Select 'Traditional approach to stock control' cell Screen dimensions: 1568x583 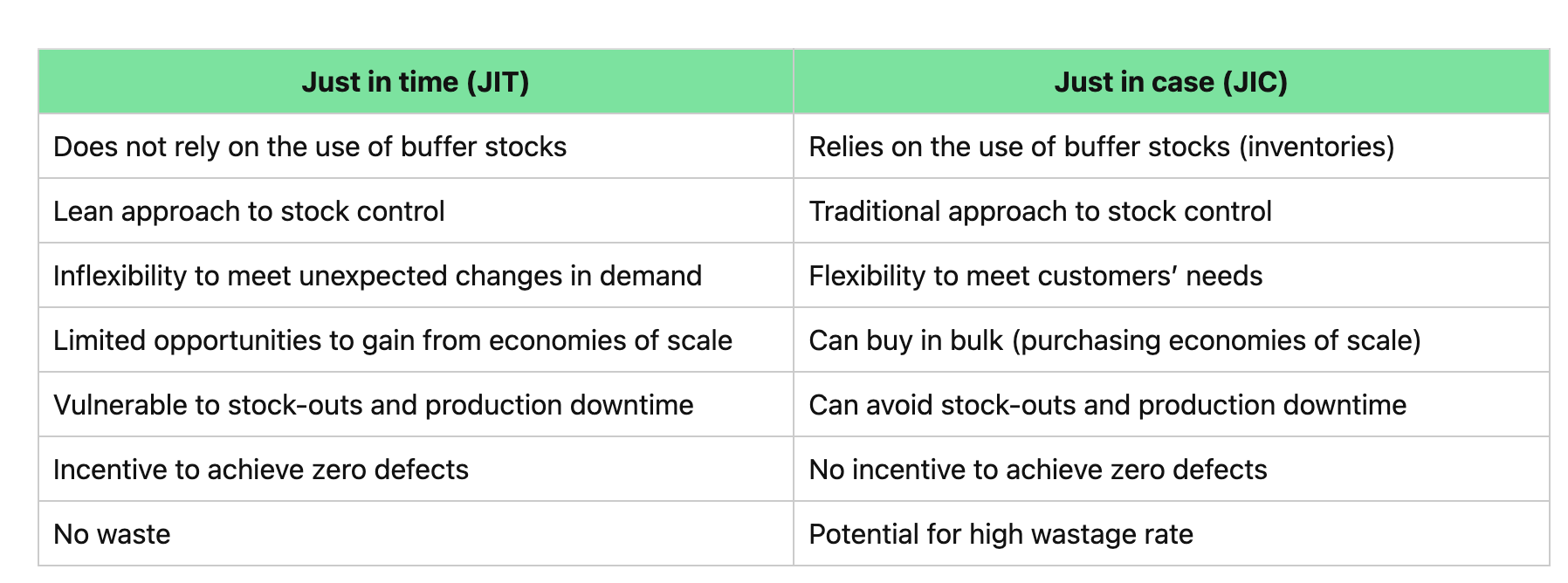pyautogui.click(x=1040, y=211)
